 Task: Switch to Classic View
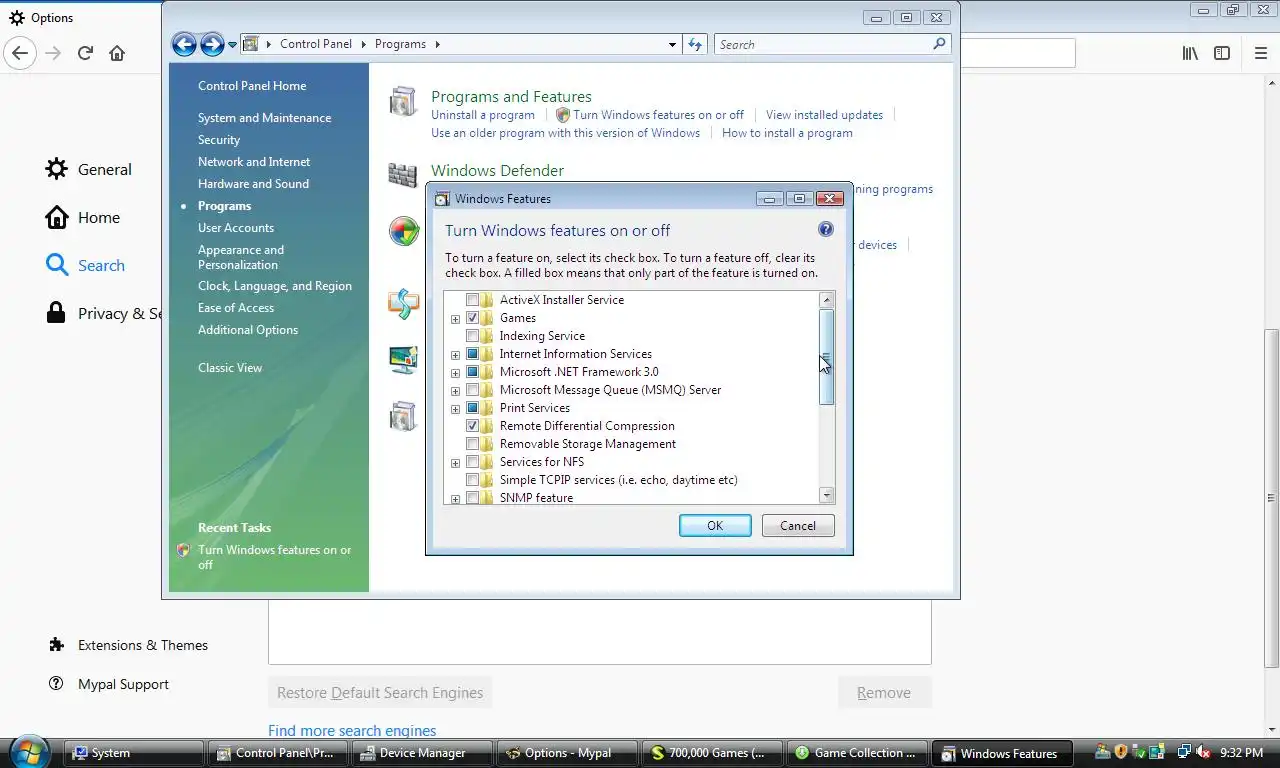tap(230, 368)
